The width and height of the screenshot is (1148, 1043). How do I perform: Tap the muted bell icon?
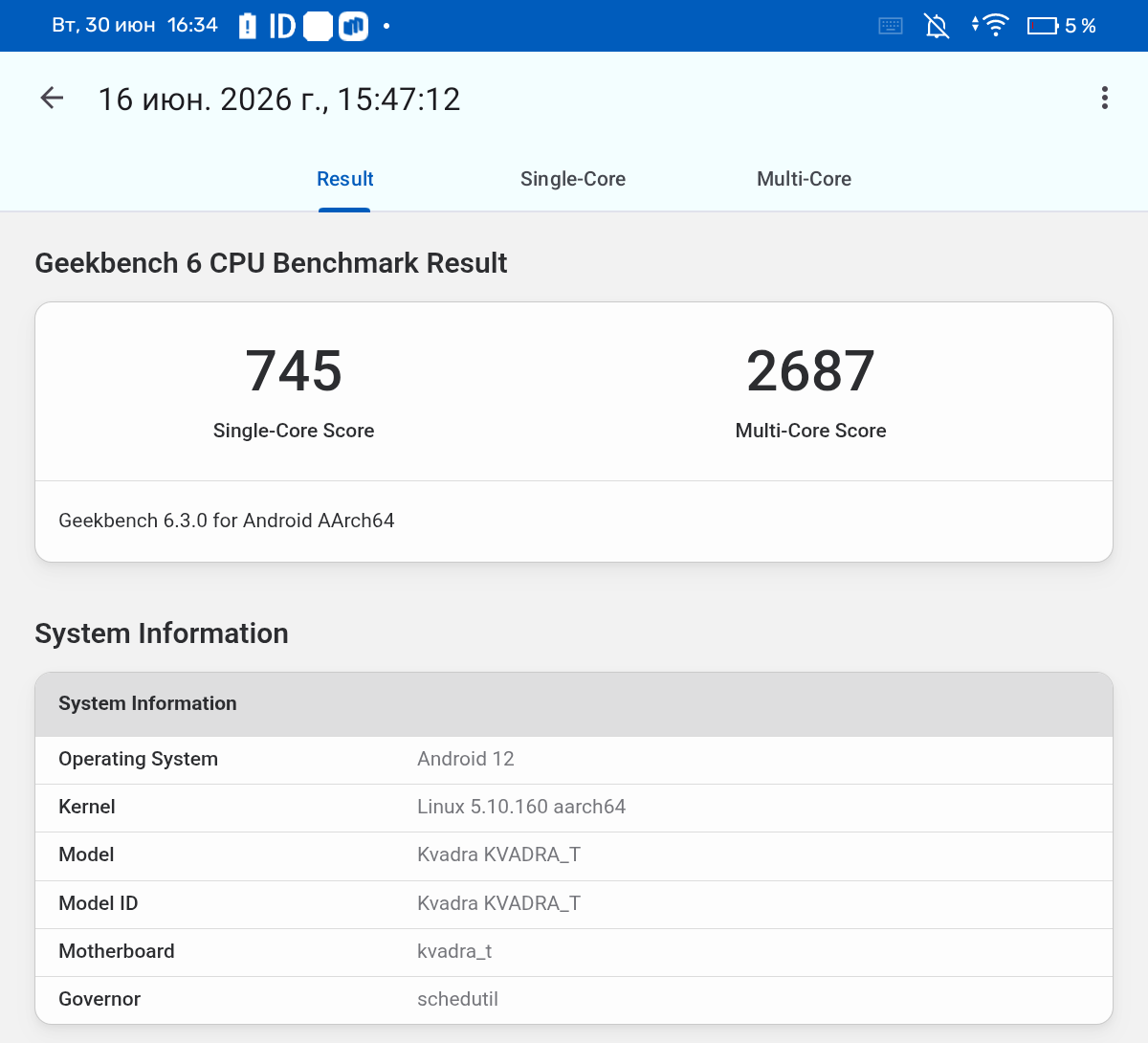coord(937,26)
